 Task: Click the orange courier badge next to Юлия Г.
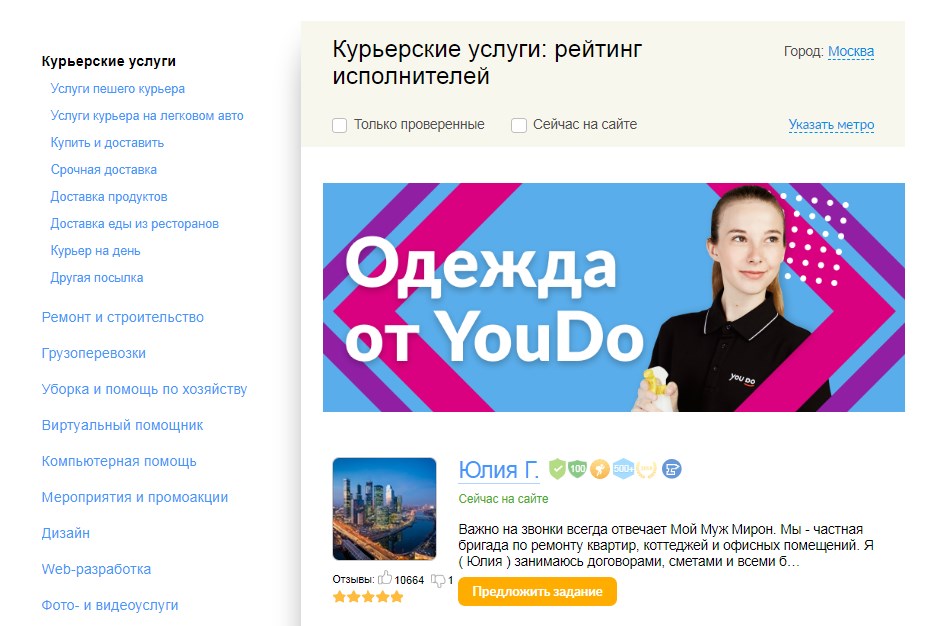(x=600, y=469)
